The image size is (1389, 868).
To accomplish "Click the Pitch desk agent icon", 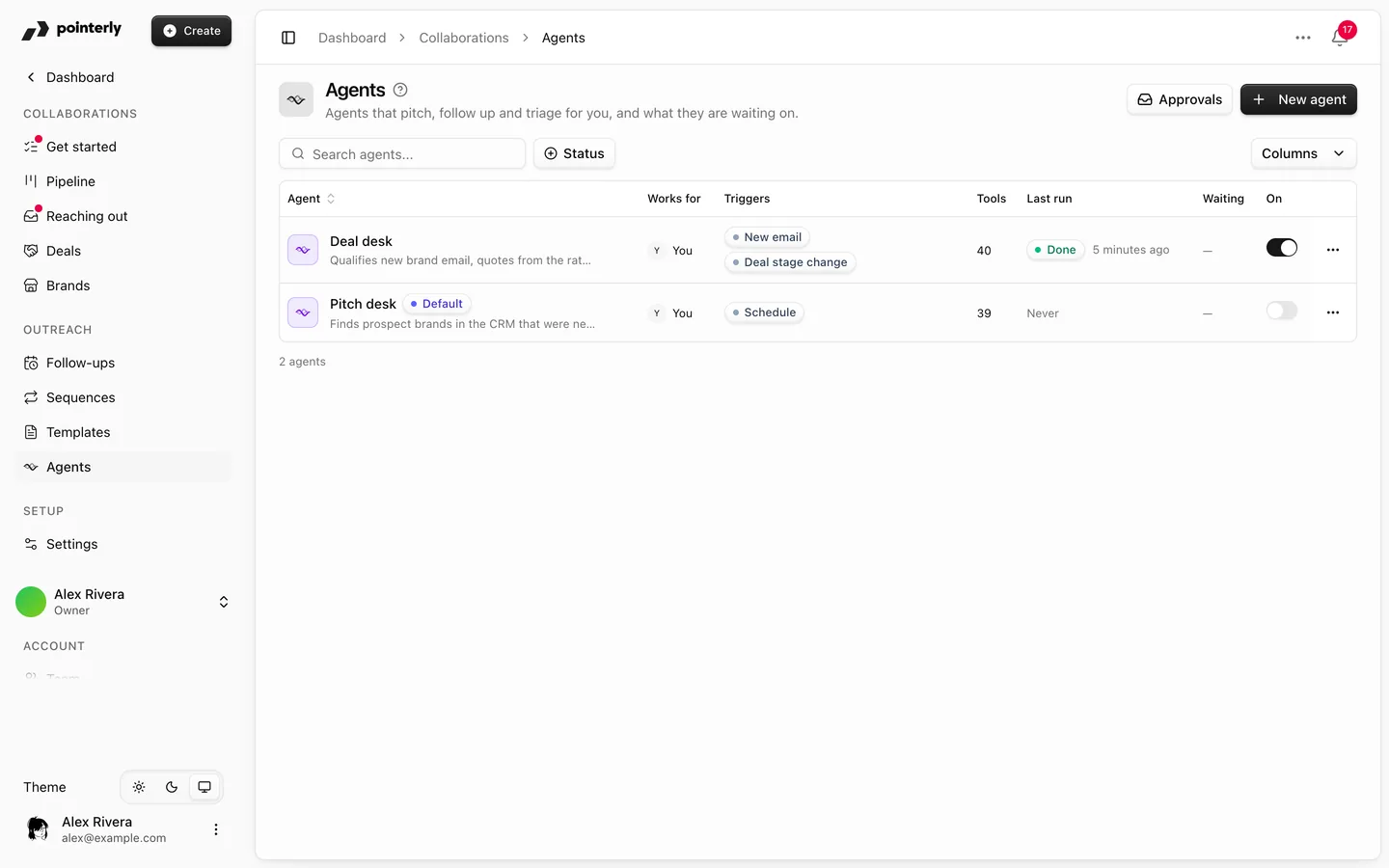I will pos(303,312).
